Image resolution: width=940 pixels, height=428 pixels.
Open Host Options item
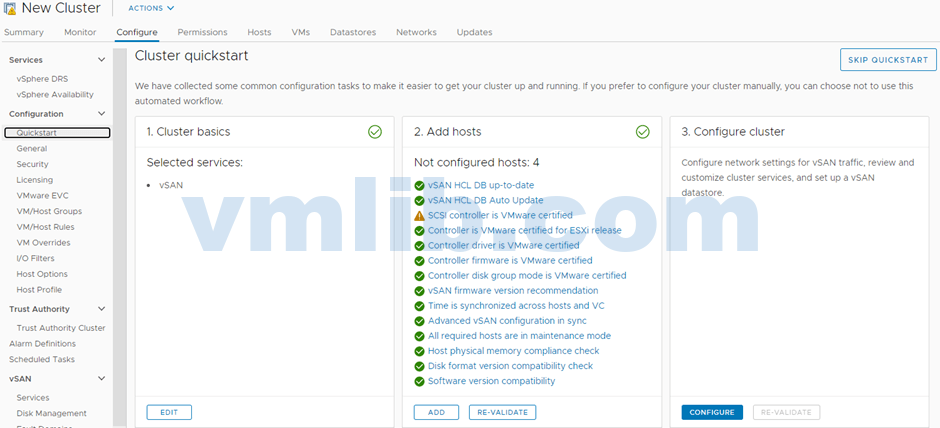[x=42, y=274]
